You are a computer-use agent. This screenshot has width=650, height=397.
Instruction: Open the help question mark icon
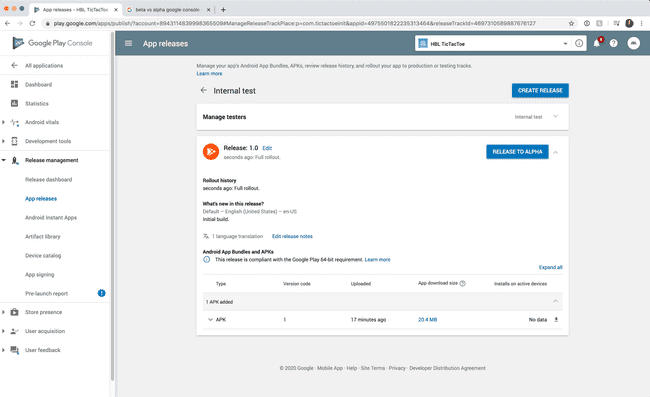click(x=614, y=43)
